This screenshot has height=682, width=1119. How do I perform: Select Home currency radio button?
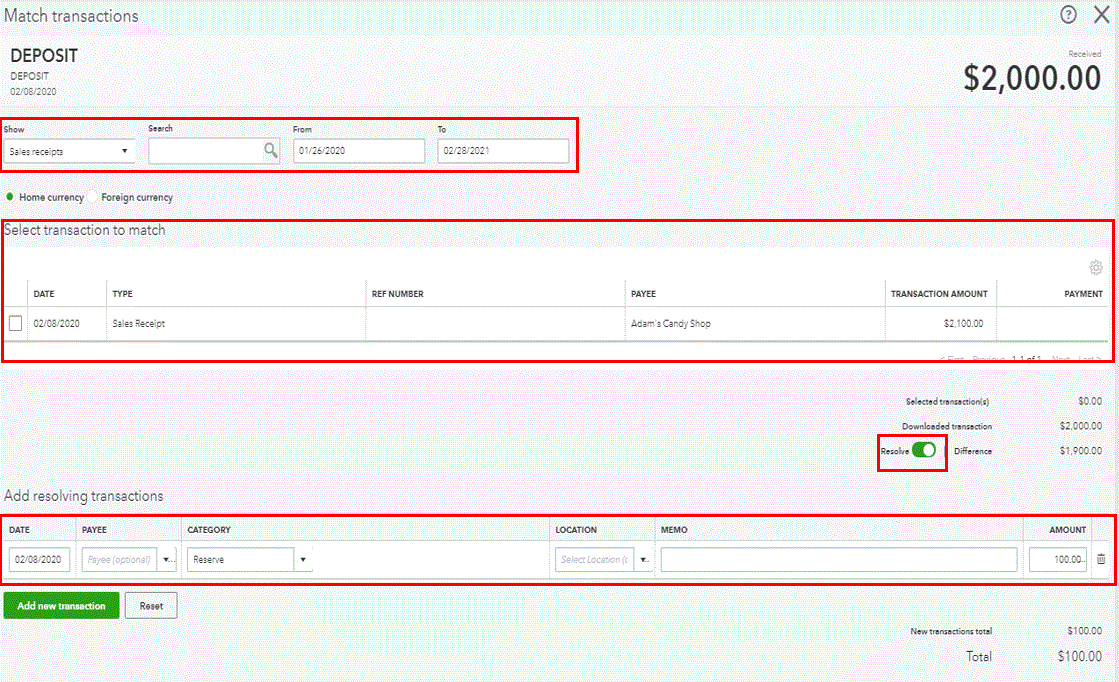coord(10,197)
